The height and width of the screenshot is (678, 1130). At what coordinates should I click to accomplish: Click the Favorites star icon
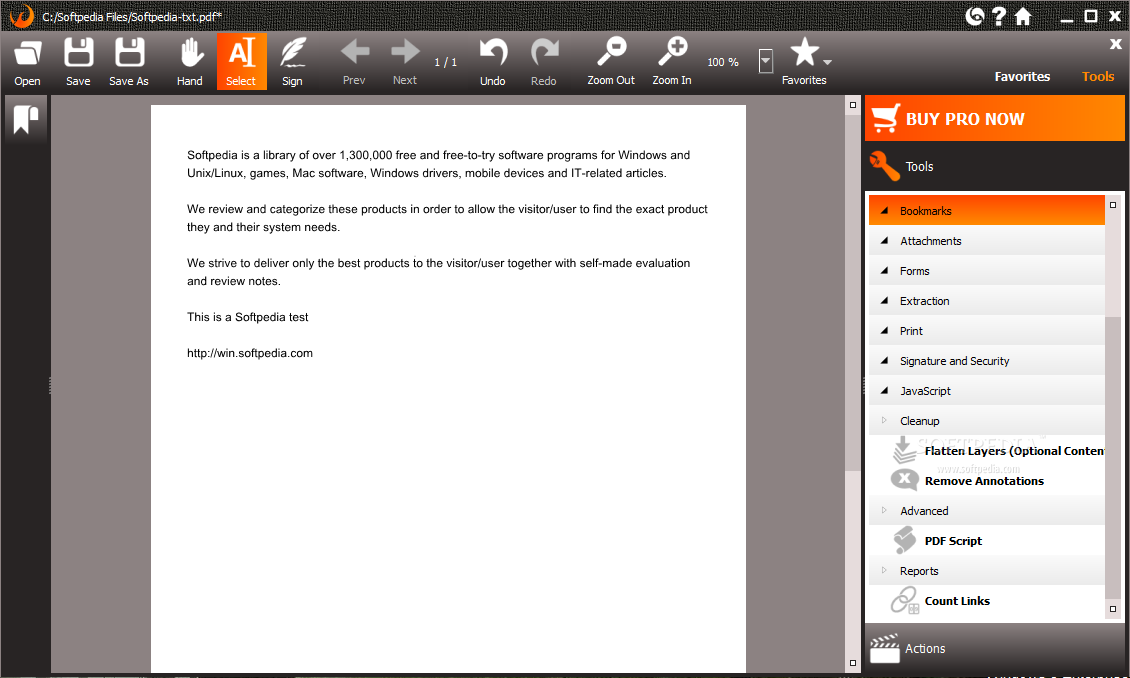[804, 52]
